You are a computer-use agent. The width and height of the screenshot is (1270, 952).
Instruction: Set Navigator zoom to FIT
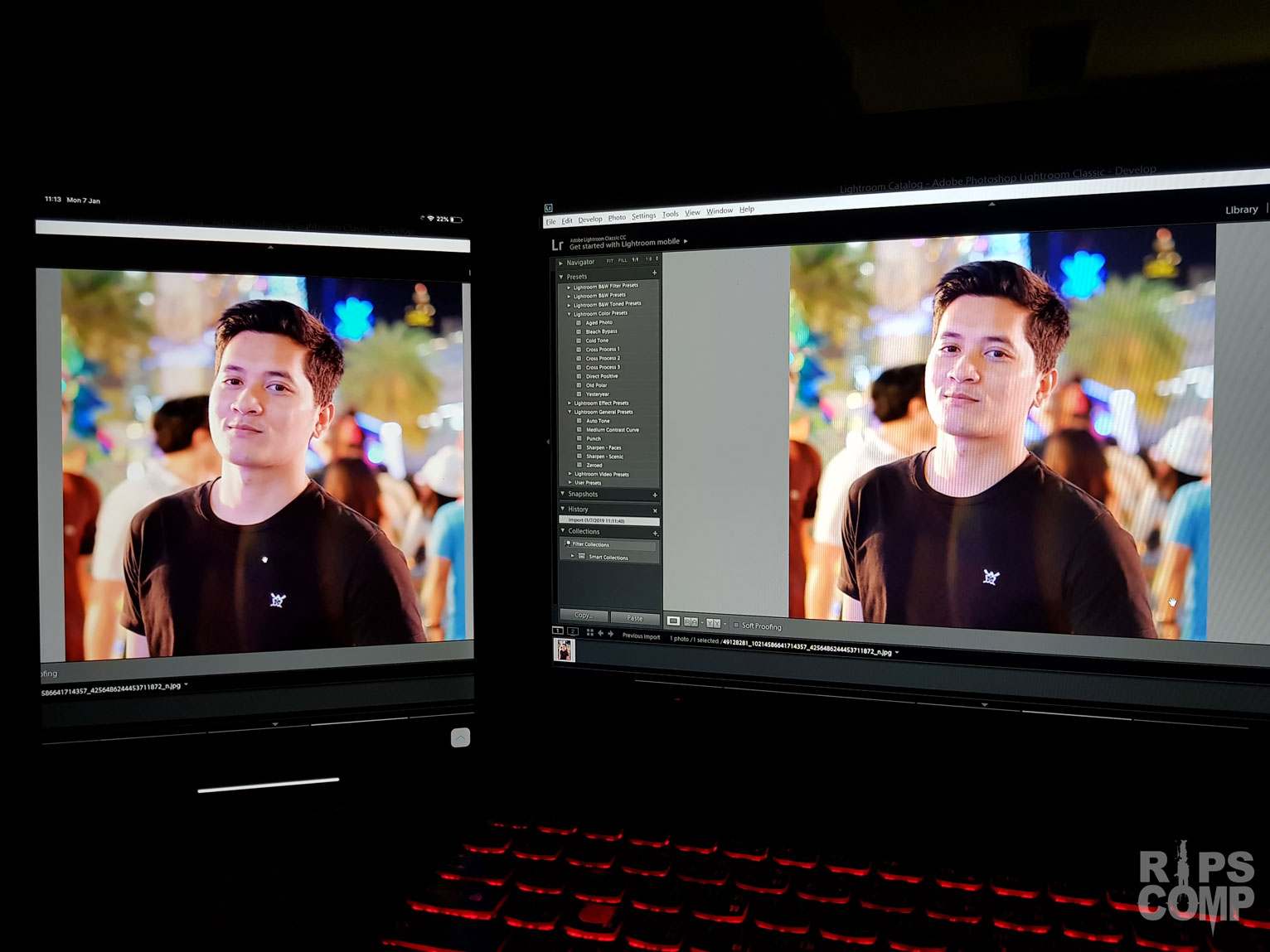coord(610,261)
